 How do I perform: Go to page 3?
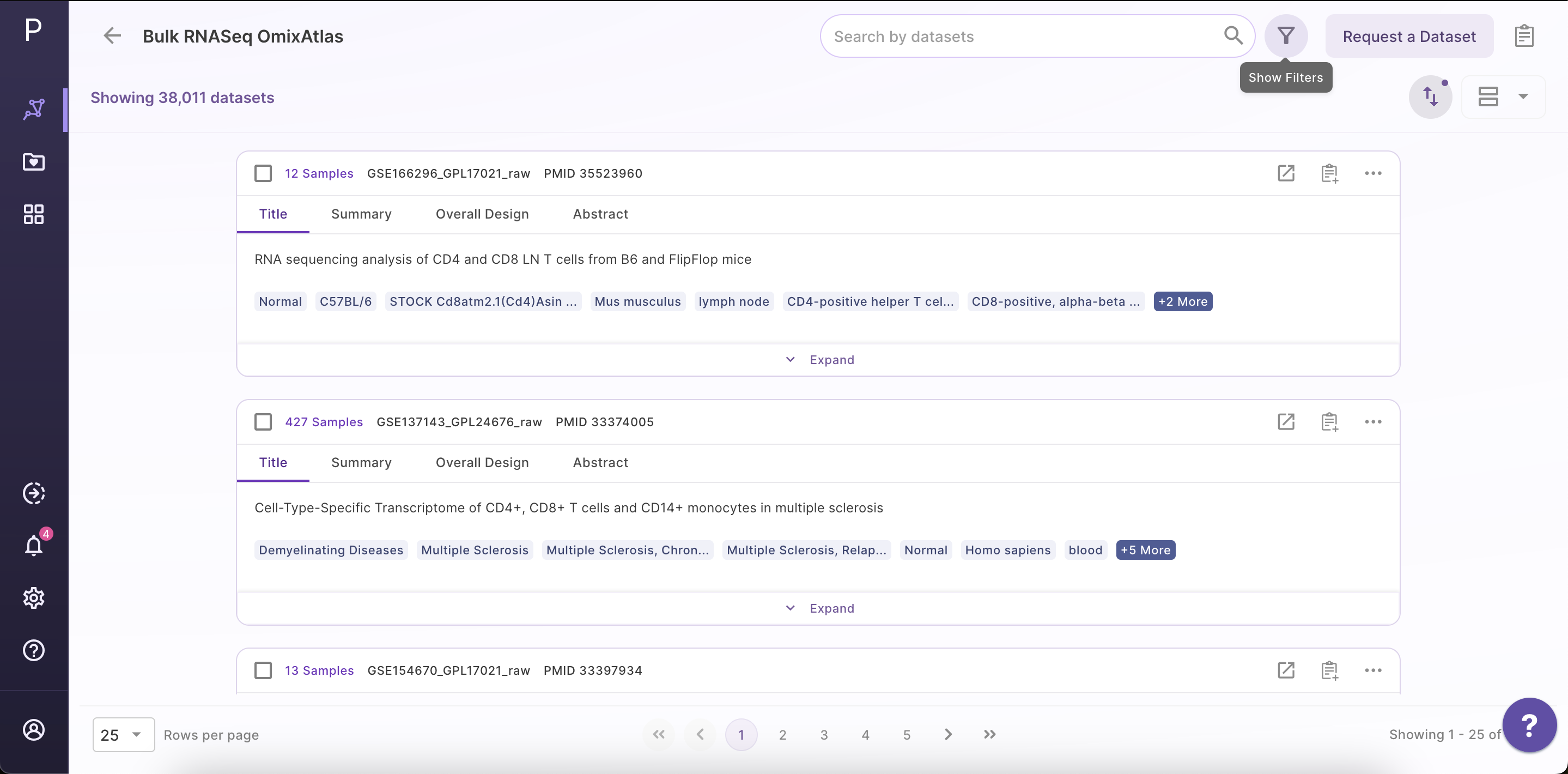click(x=824, y=734)
